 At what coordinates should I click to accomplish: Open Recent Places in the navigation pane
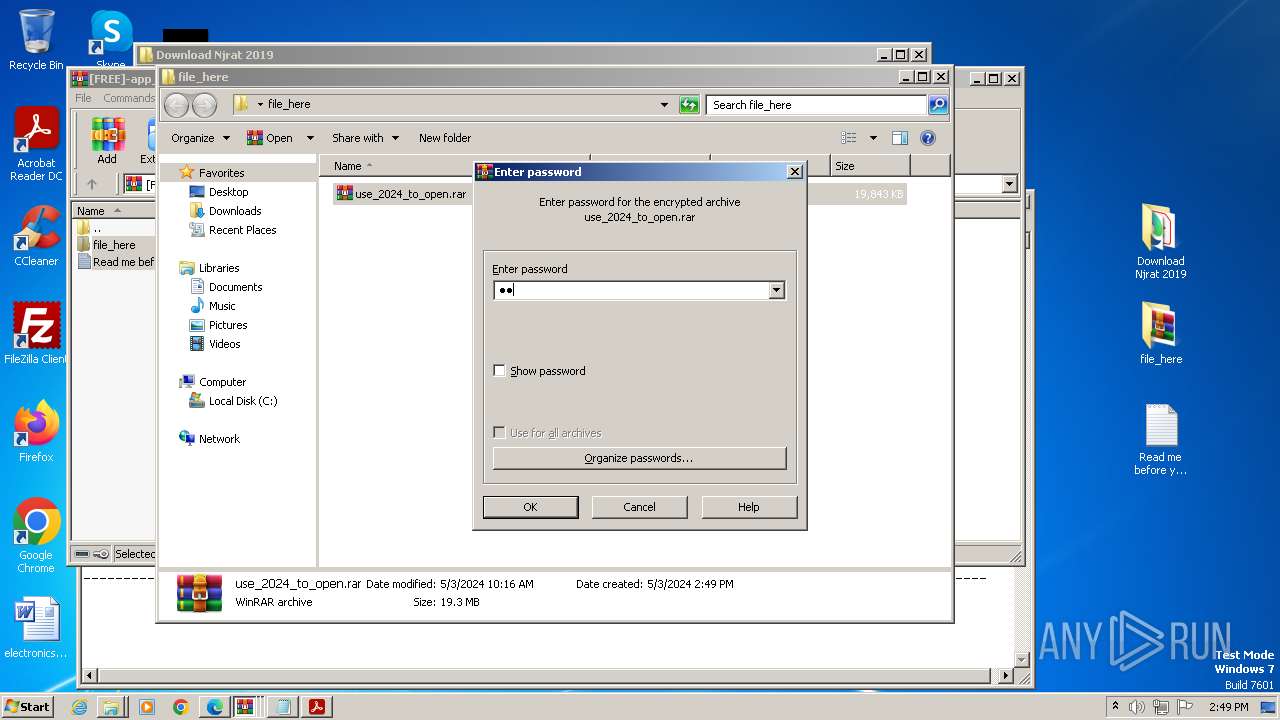pyautogui.click(x=242, y=230)
